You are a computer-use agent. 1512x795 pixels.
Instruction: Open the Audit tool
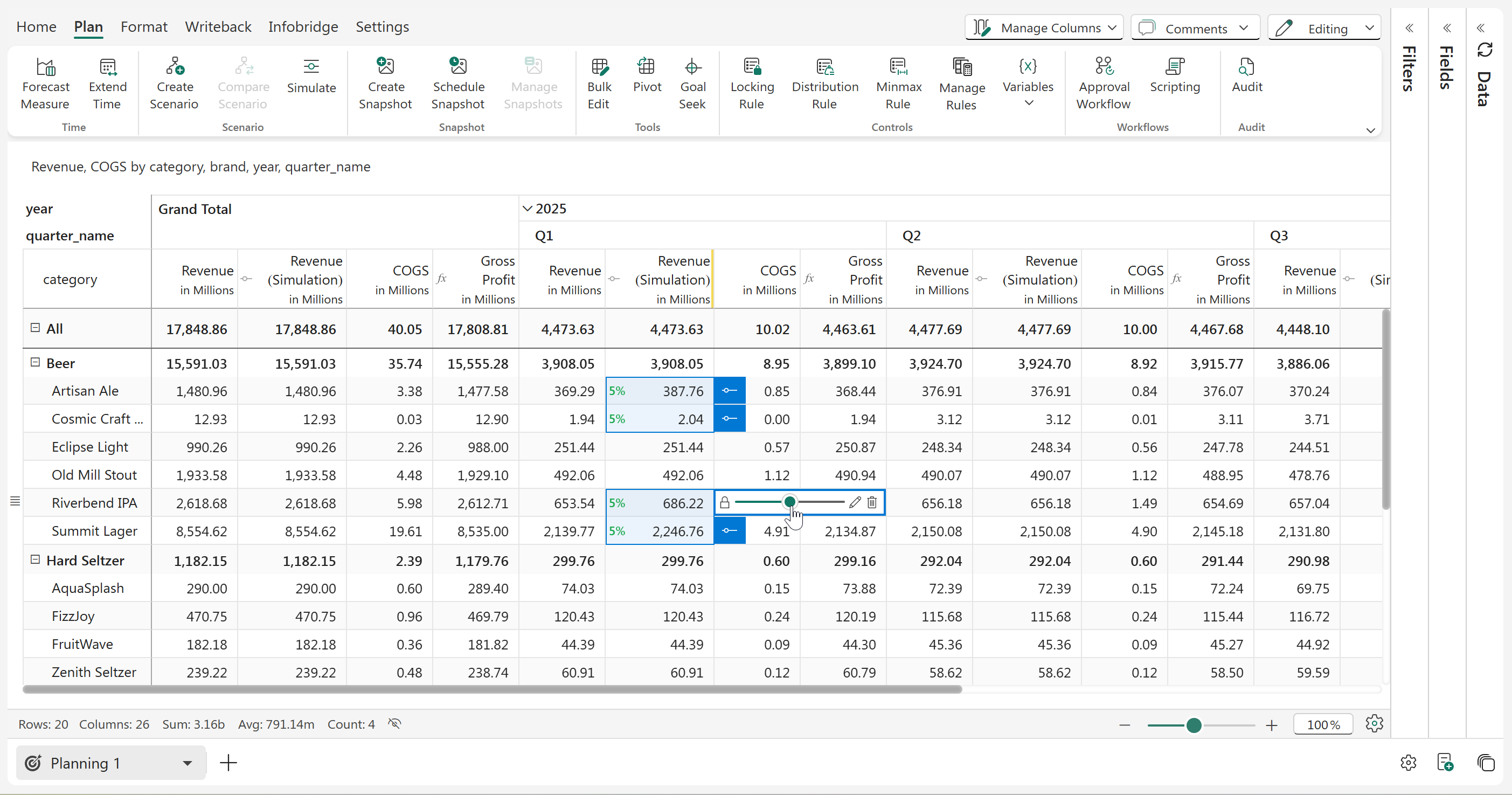(x=1246, y=67)
